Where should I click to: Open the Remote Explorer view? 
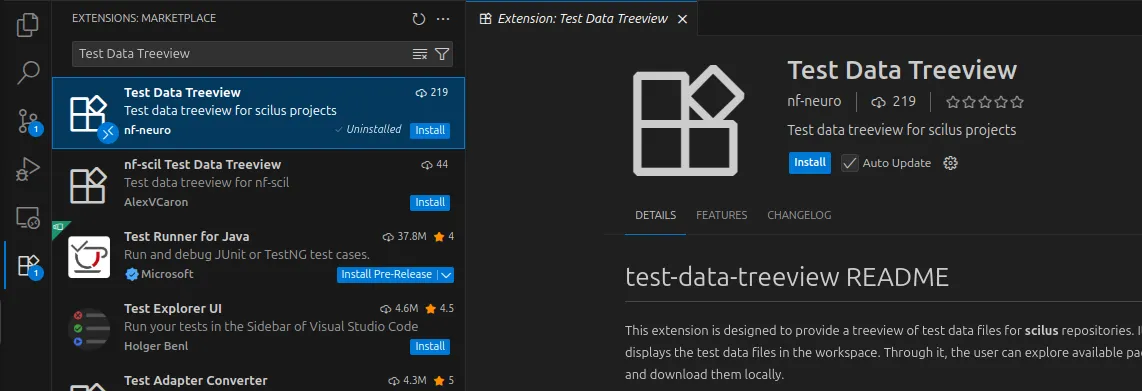[x=28, y=217]
